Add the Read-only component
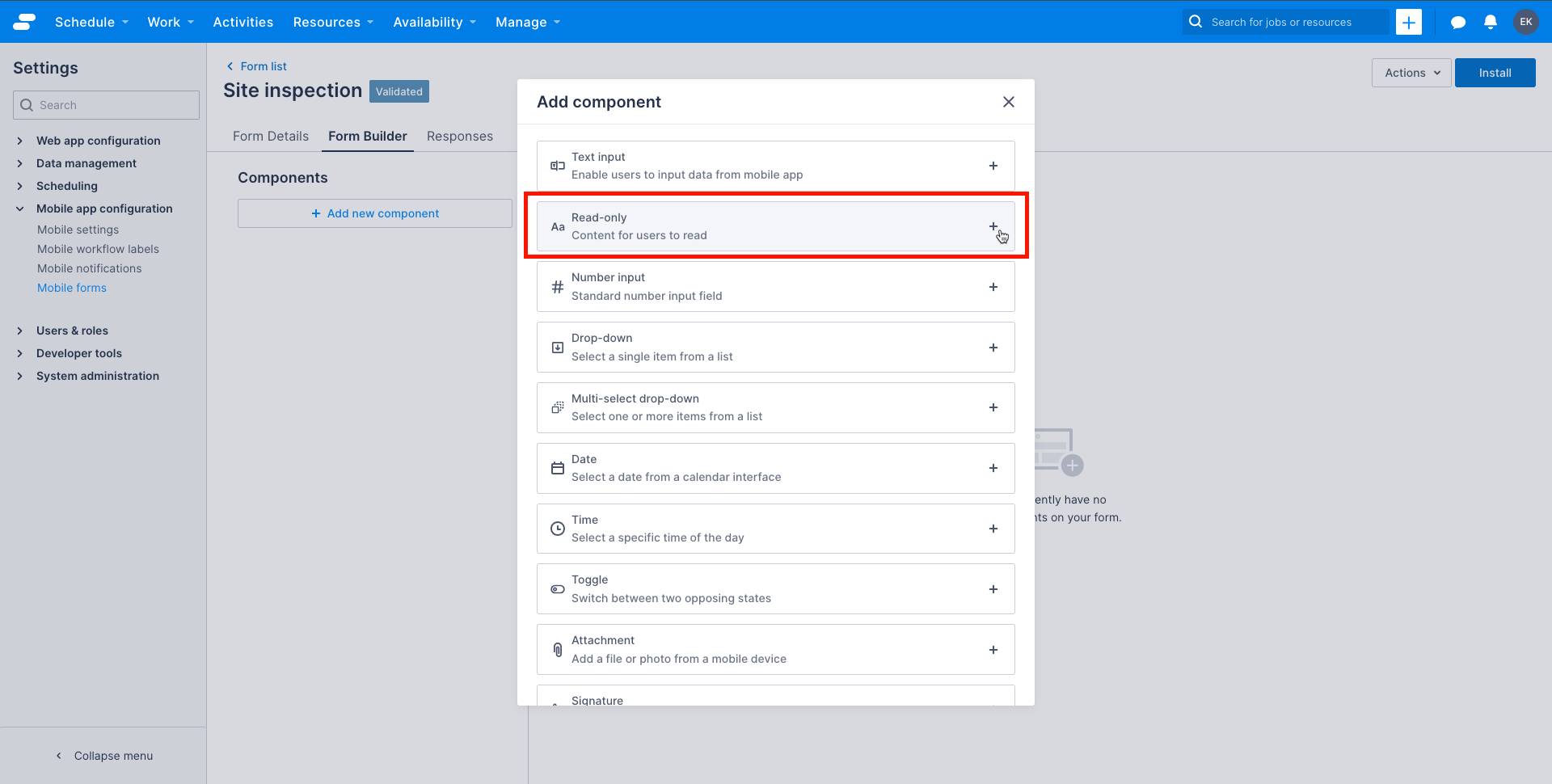Screen dimensions: 1552x784 coord(993,226)
